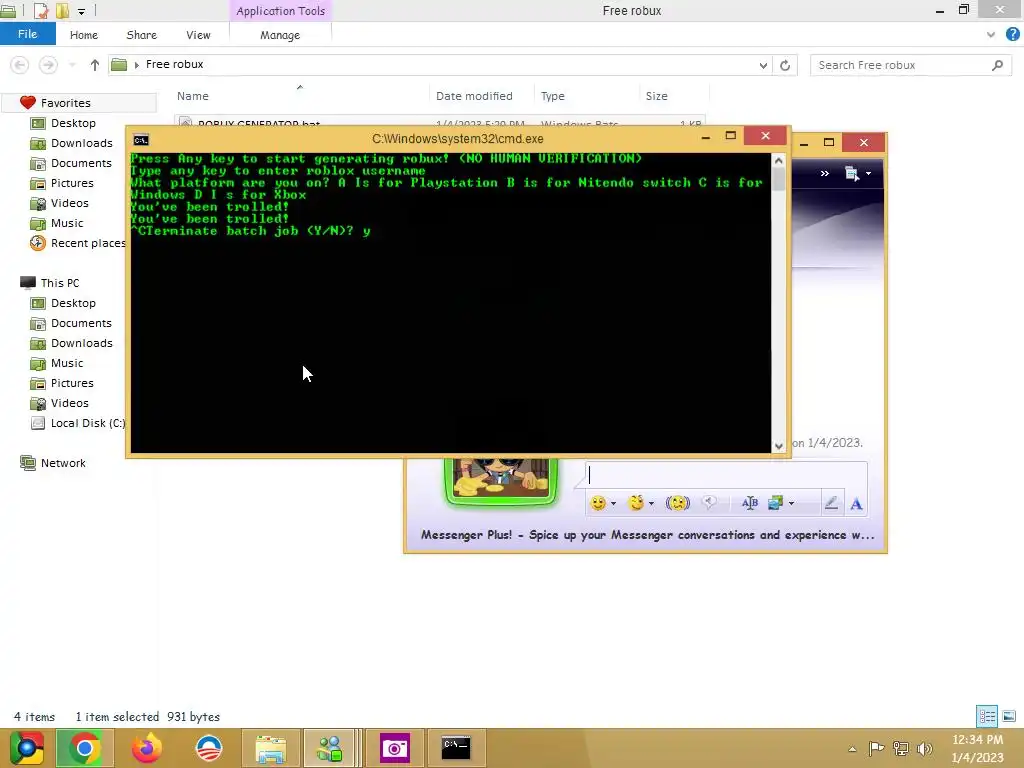
Task: Sort files by the Type column
Action: [x=552, y=96]
